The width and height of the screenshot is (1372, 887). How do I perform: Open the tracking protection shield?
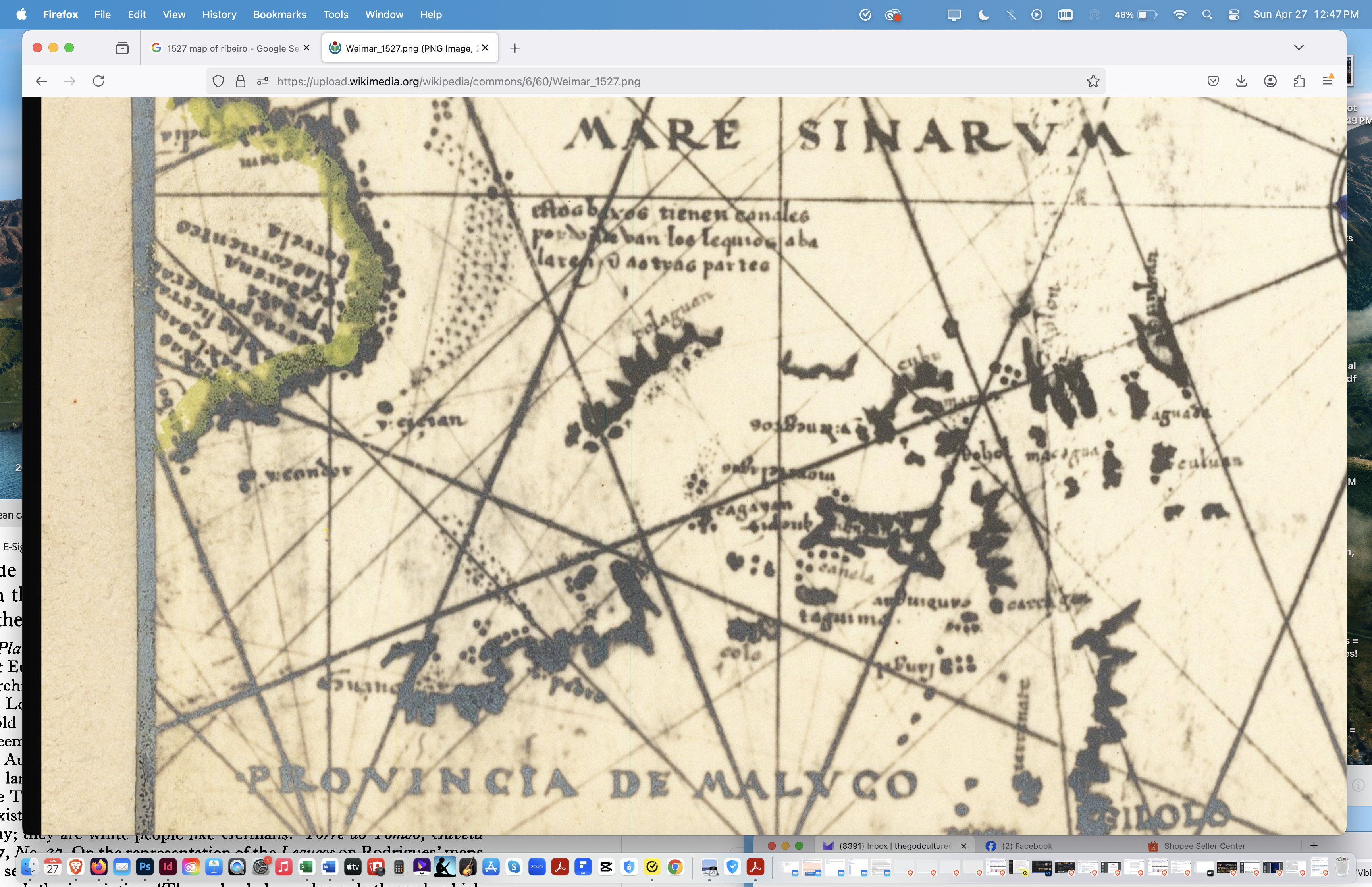[218, 81]
